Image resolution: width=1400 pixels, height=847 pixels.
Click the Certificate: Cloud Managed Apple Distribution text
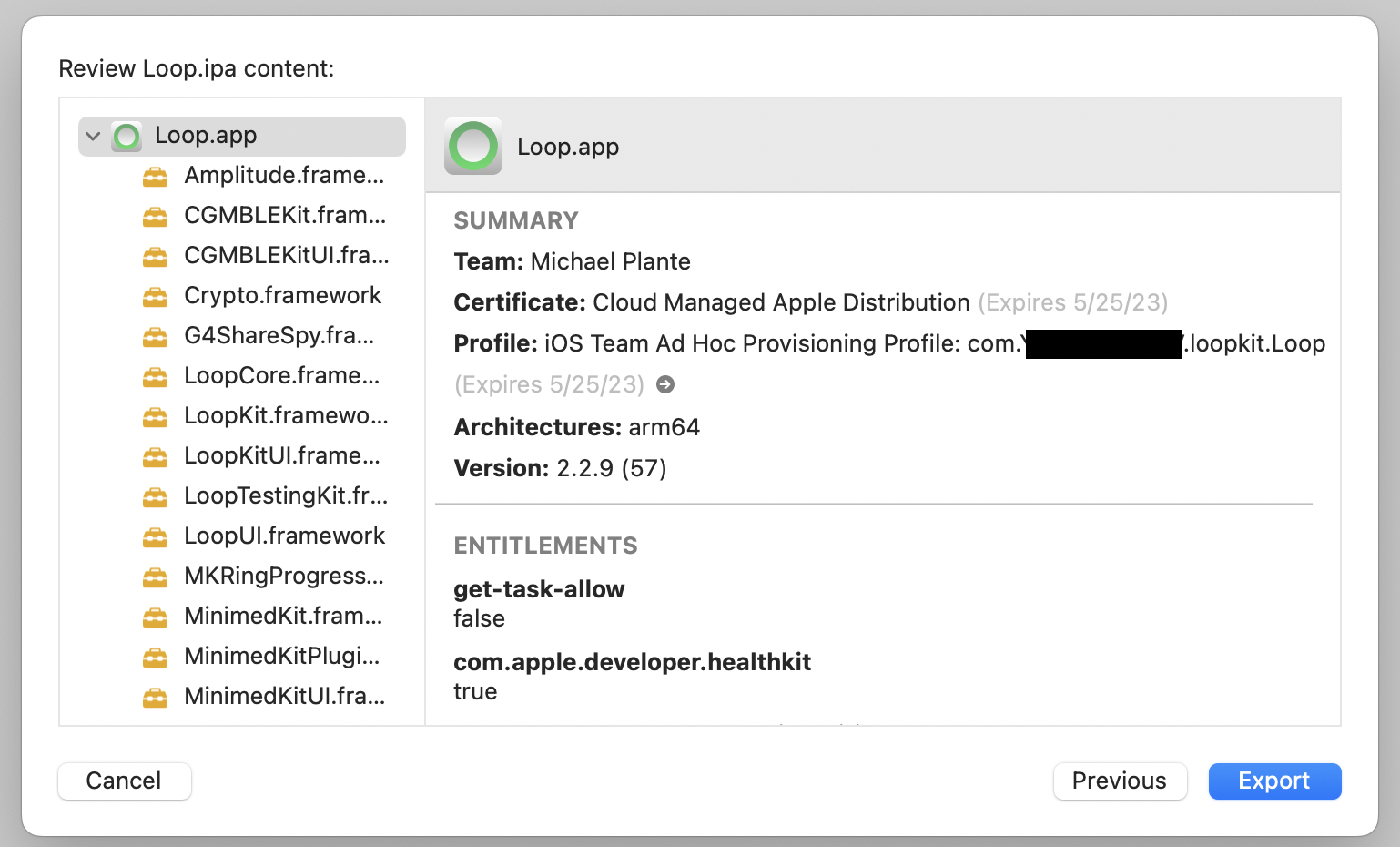[x=712, y=302]
